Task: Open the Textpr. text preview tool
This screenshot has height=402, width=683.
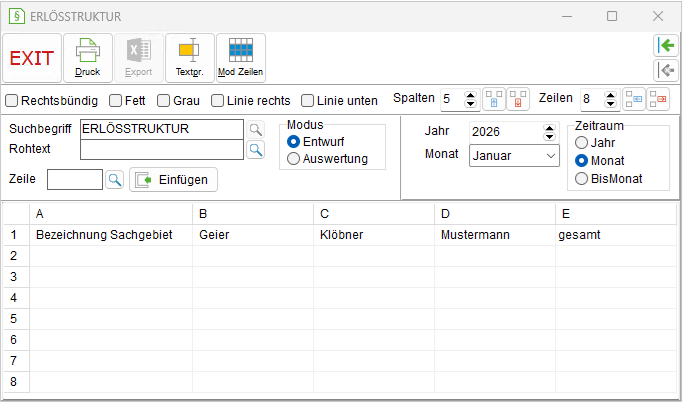Action: [x=190, y=58]
